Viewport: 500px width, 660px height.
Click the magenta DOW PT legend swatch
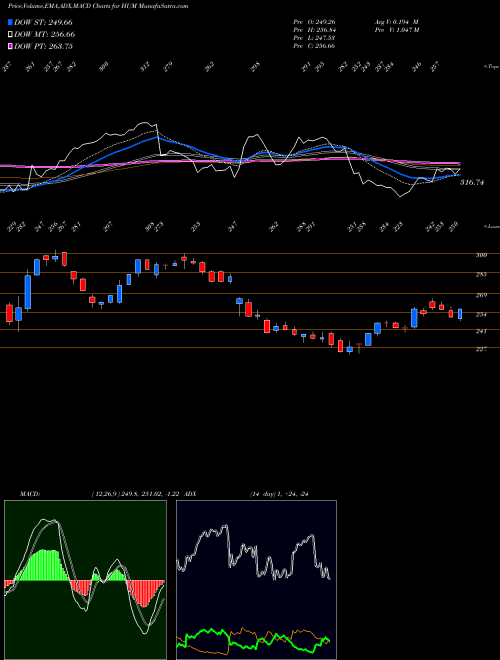pos(10,46)
